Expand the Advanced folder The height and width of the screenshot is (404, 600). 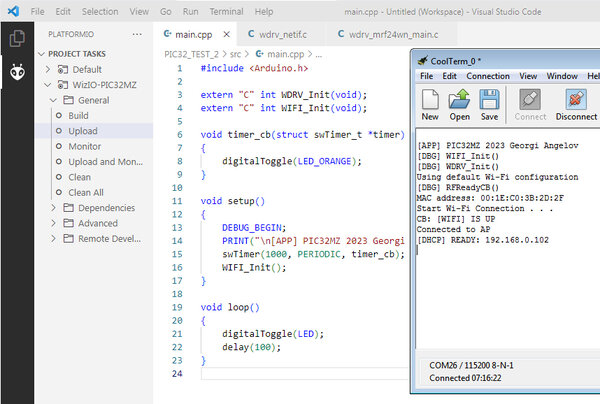tap(54, 223)
